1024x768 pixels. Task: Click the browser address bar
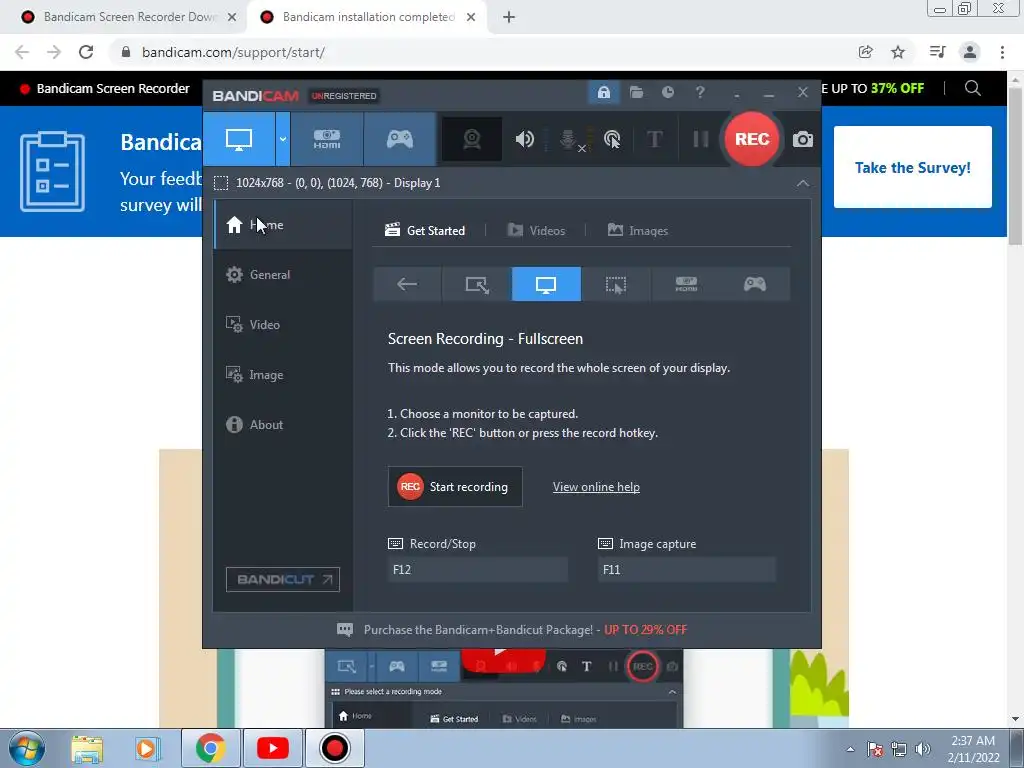(483, 52)
